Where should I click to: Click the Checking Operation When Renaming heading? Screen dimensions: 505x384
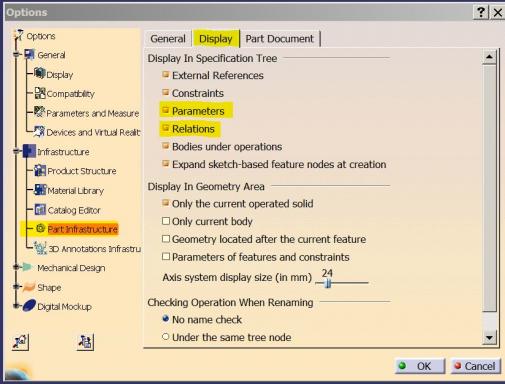(230, 302)
